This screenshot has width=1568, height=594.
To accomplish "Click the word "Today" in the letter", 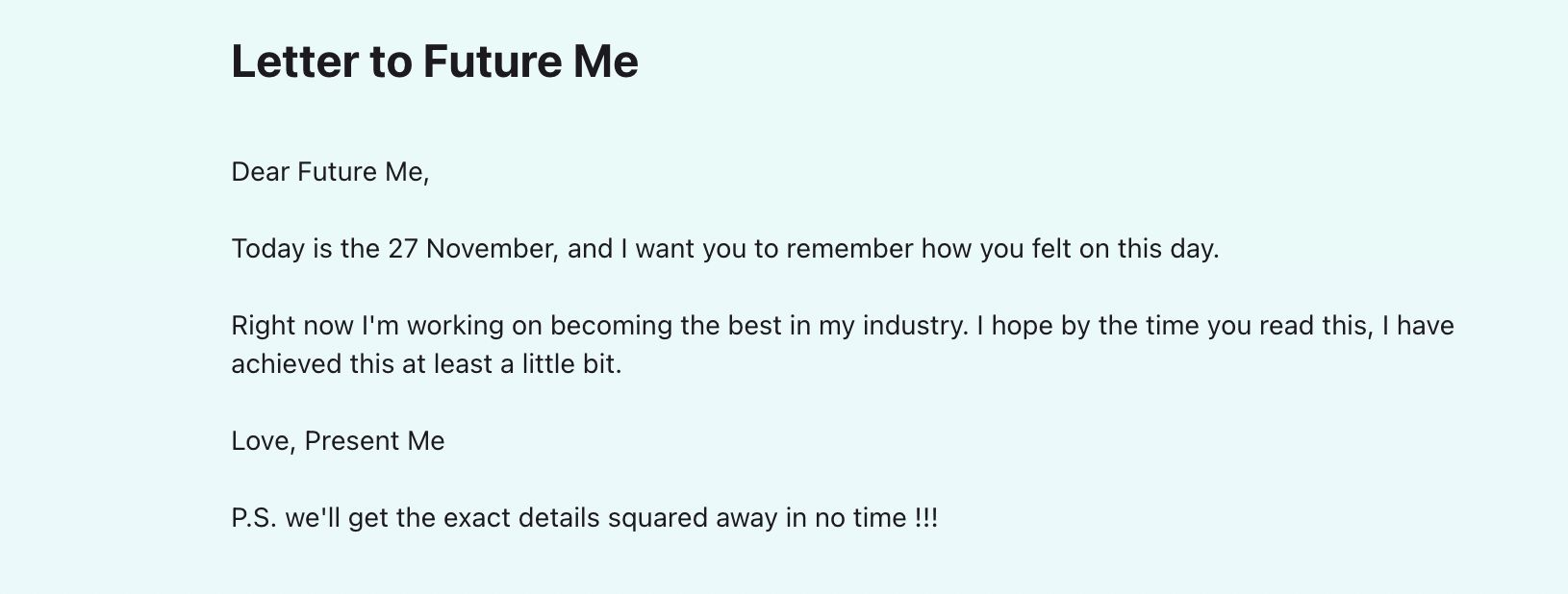I will click(x=266, y=249).
